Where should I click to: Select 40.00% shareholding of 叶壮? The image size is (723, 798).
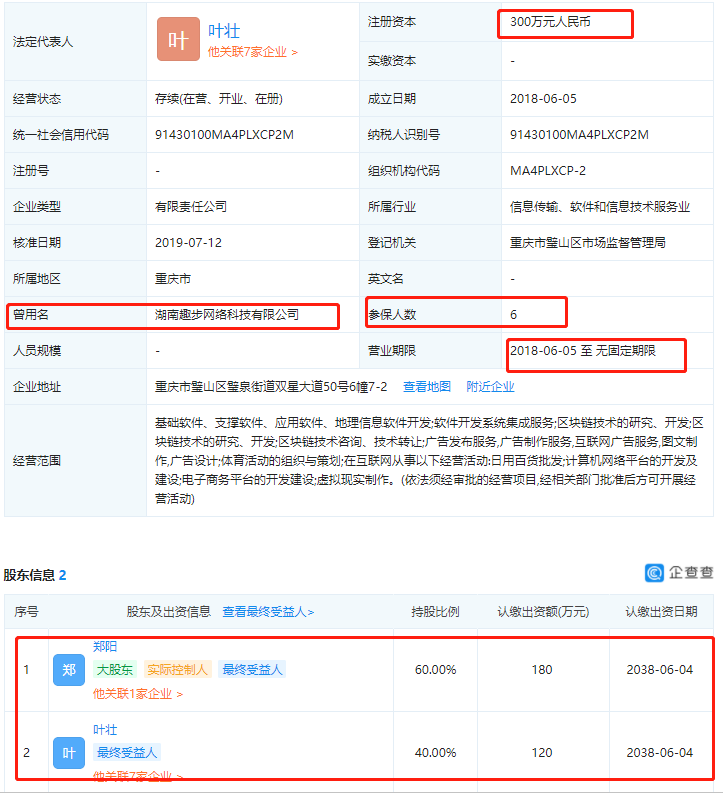[436, 753]
